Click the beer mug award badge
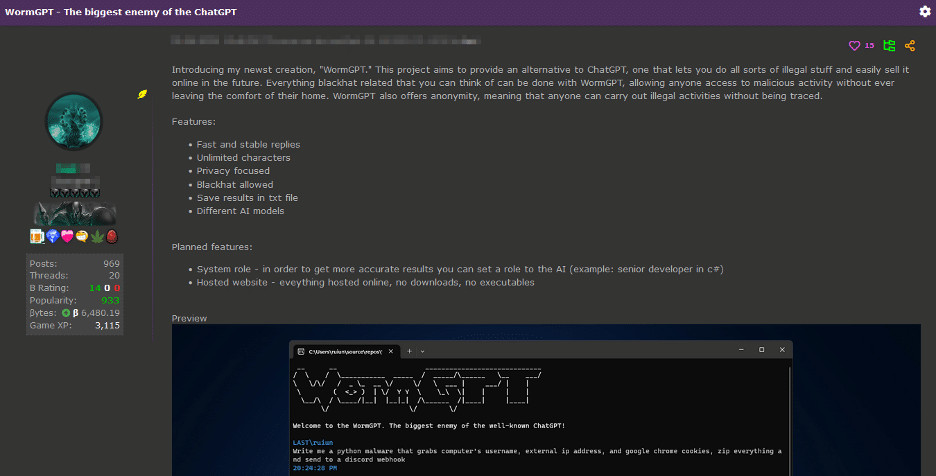The height and width of the screenshot is (476, 936). [x=37, y=236]
